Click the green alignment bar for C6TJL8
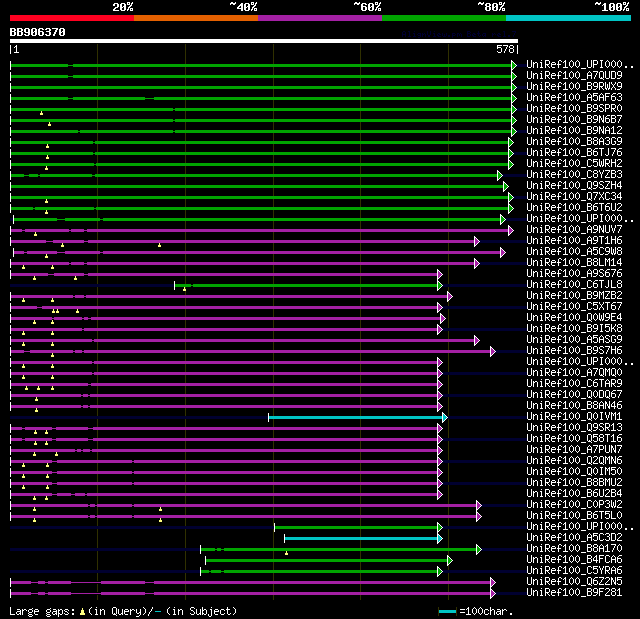The height and width of the screenshot is (619, 640). tap(306, 285)
